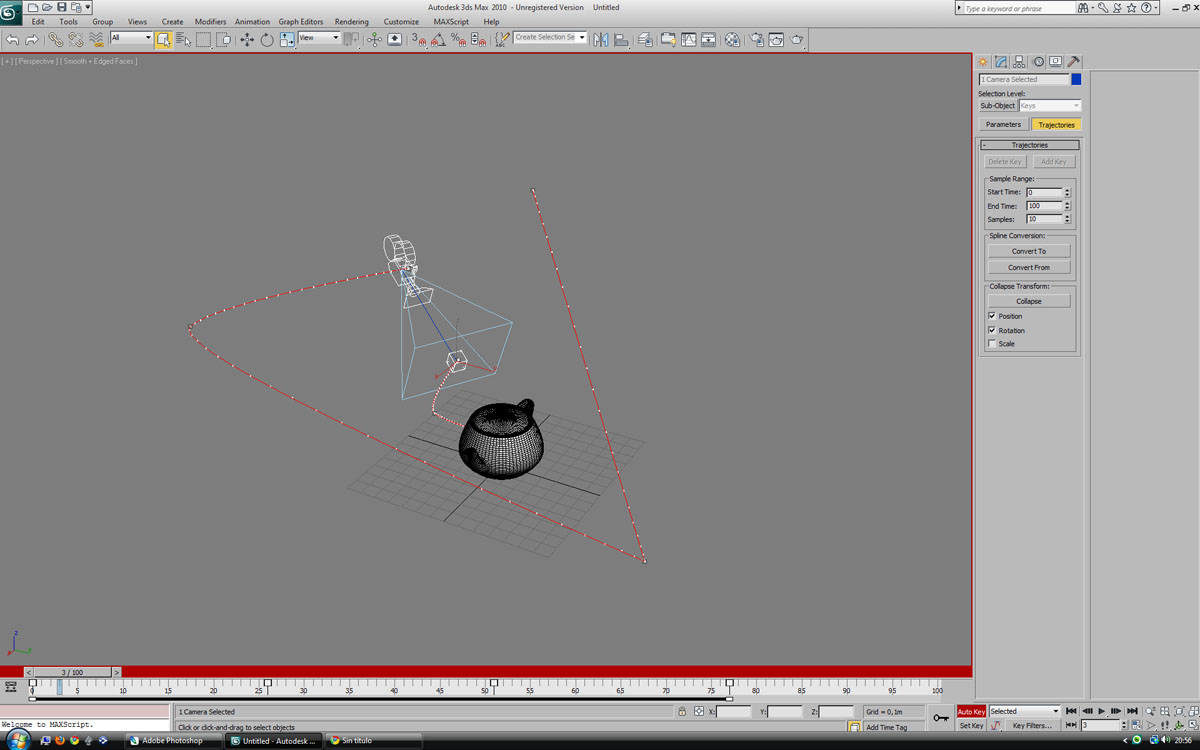The height and width of the screenshot is (750, 1200).
Task: Open the Utilities hammer panel tab
Action: pos(1073,62)
